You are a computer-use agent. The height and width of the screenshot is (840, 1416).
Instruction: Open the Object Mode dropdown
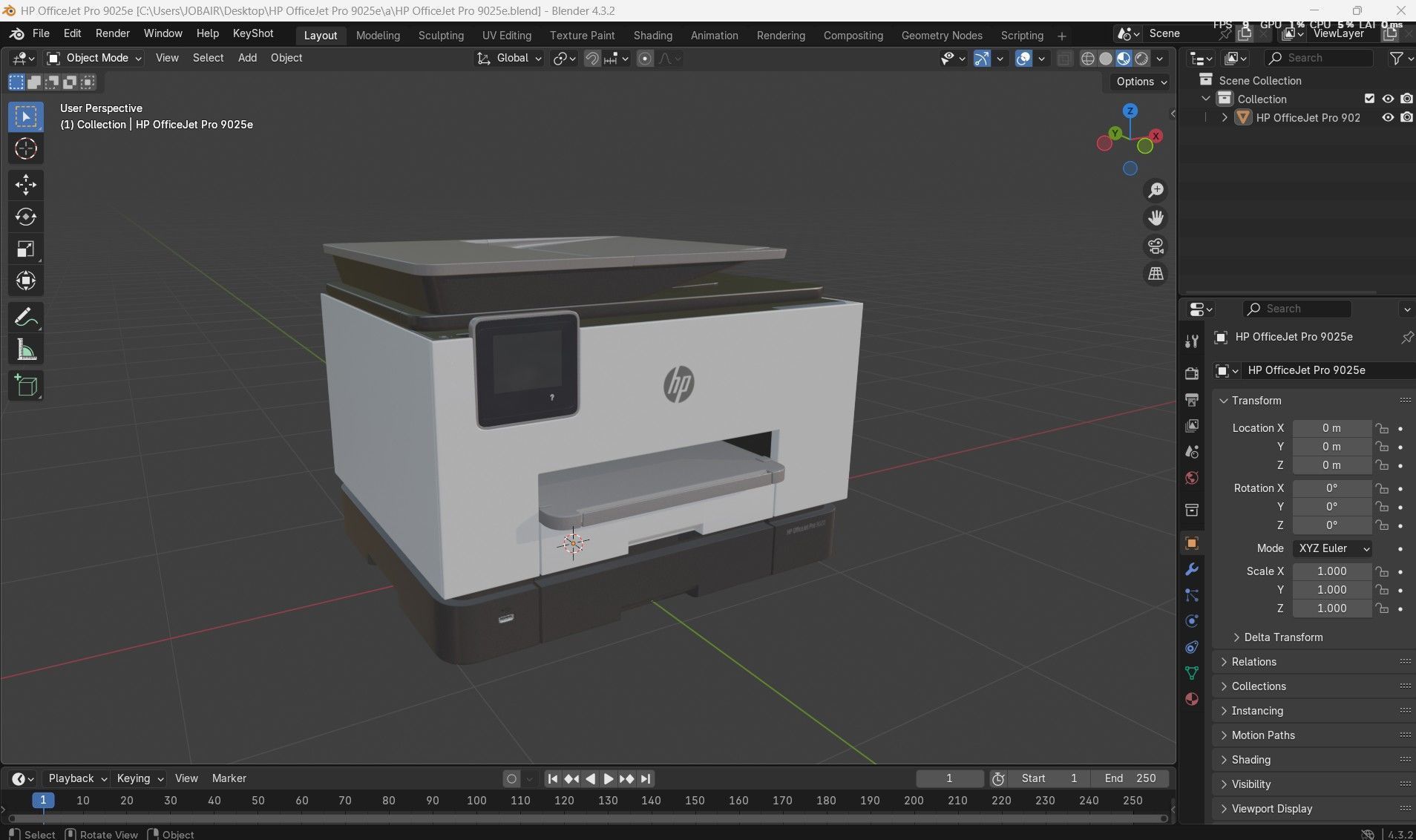tap(94, 58)
